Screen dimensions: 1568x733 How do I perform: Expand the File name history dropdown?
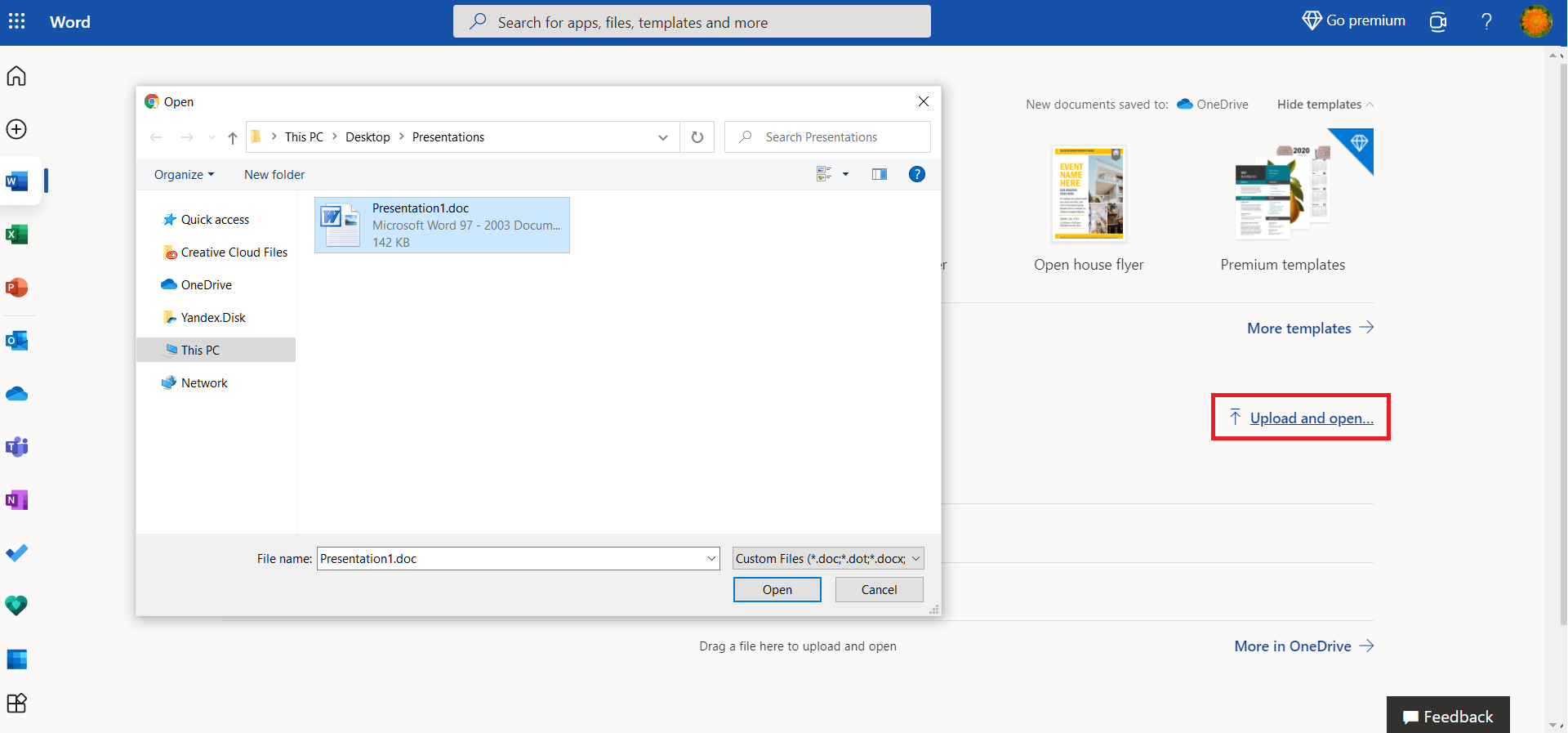pos(711,559)
